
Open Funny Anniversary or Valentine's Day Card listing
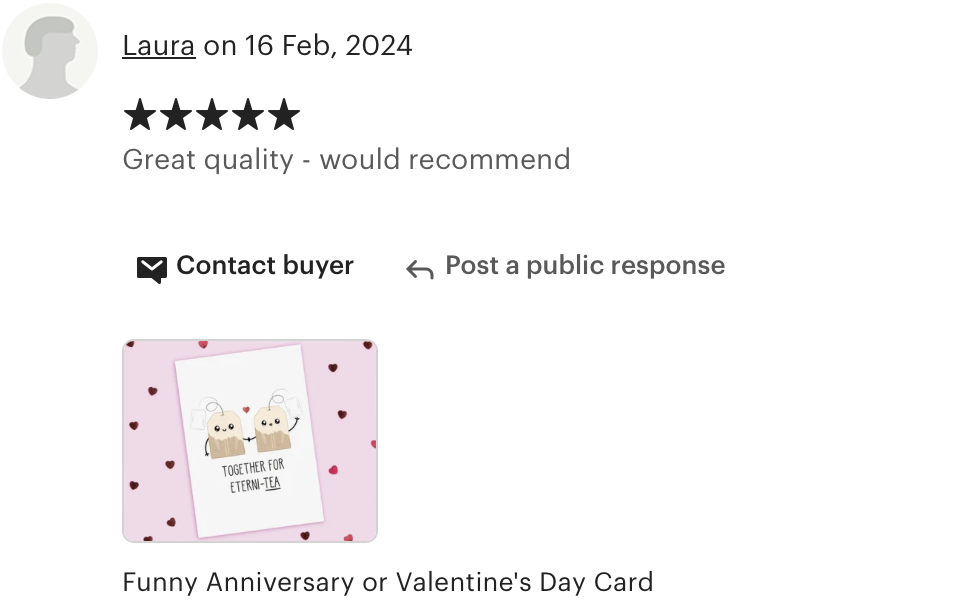388,582
